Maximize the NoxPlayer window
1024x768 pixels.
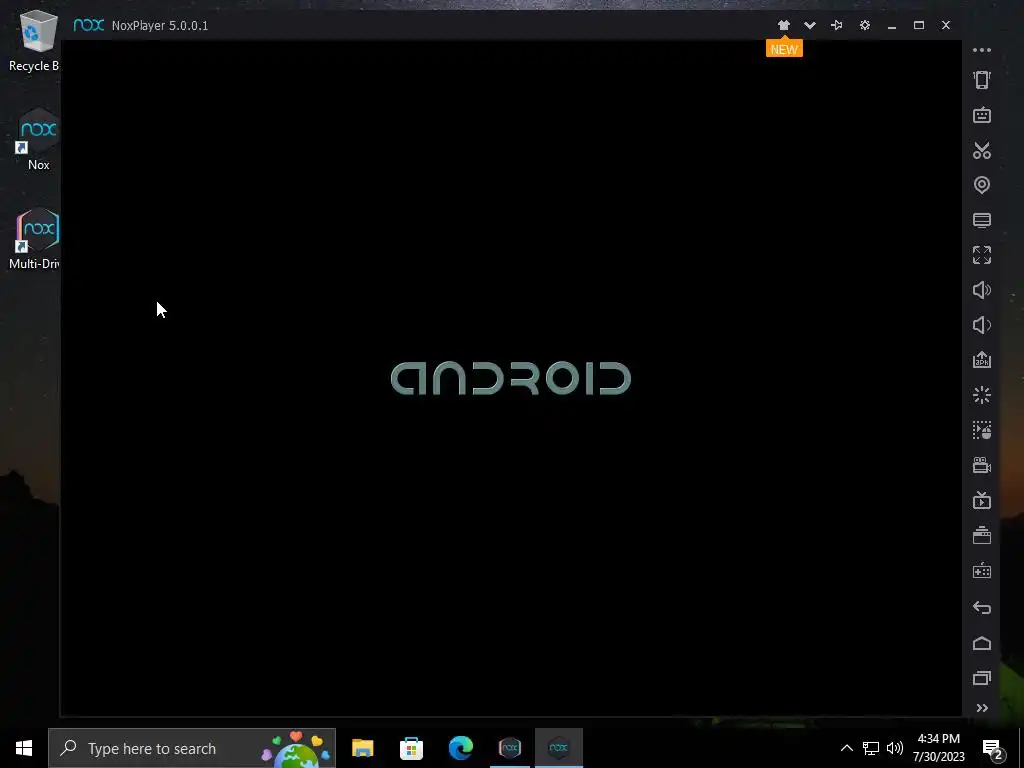click(919, 25)
